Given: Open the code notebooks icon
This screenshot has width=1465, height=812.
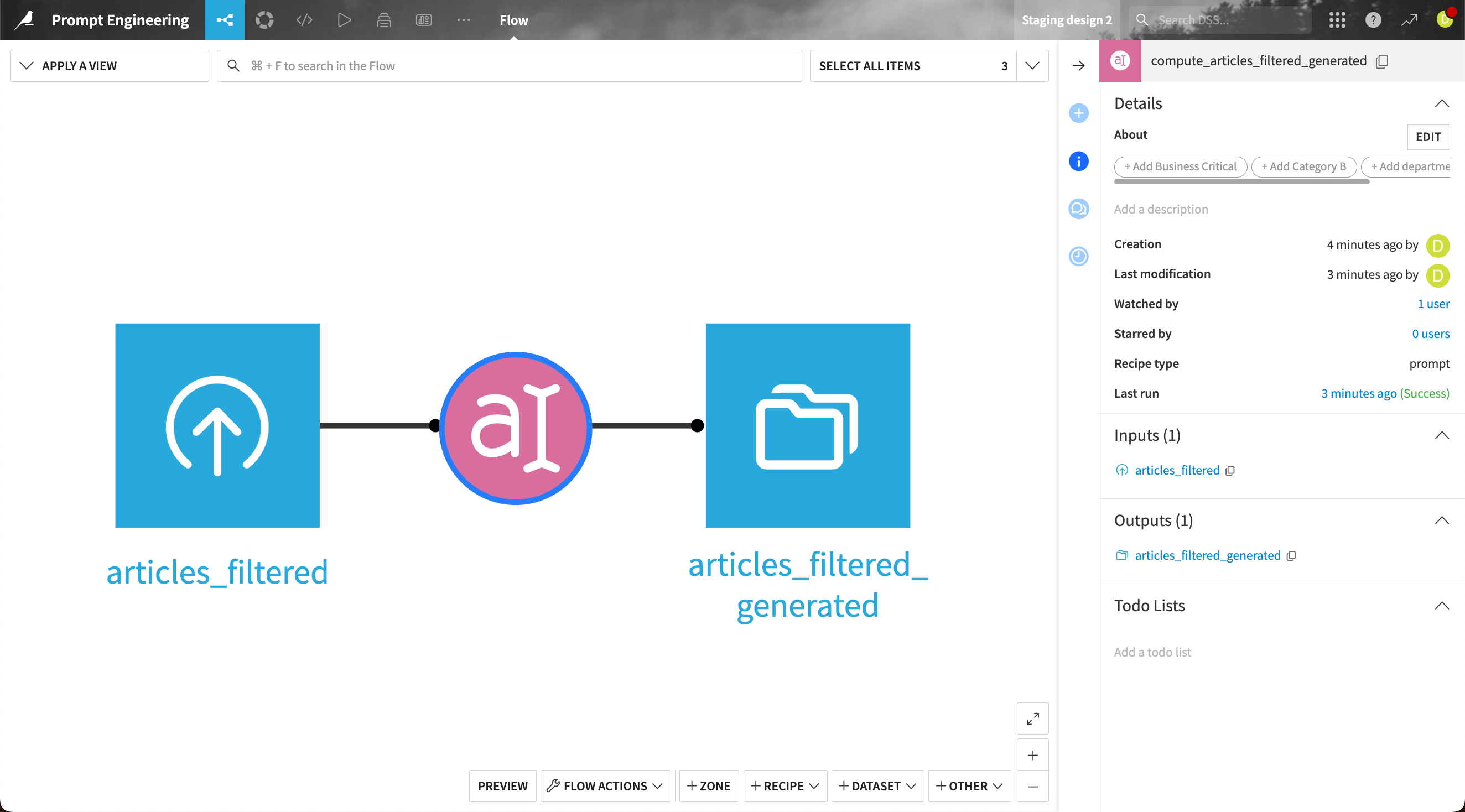Looking at the screenshot, I should (304, 20).
